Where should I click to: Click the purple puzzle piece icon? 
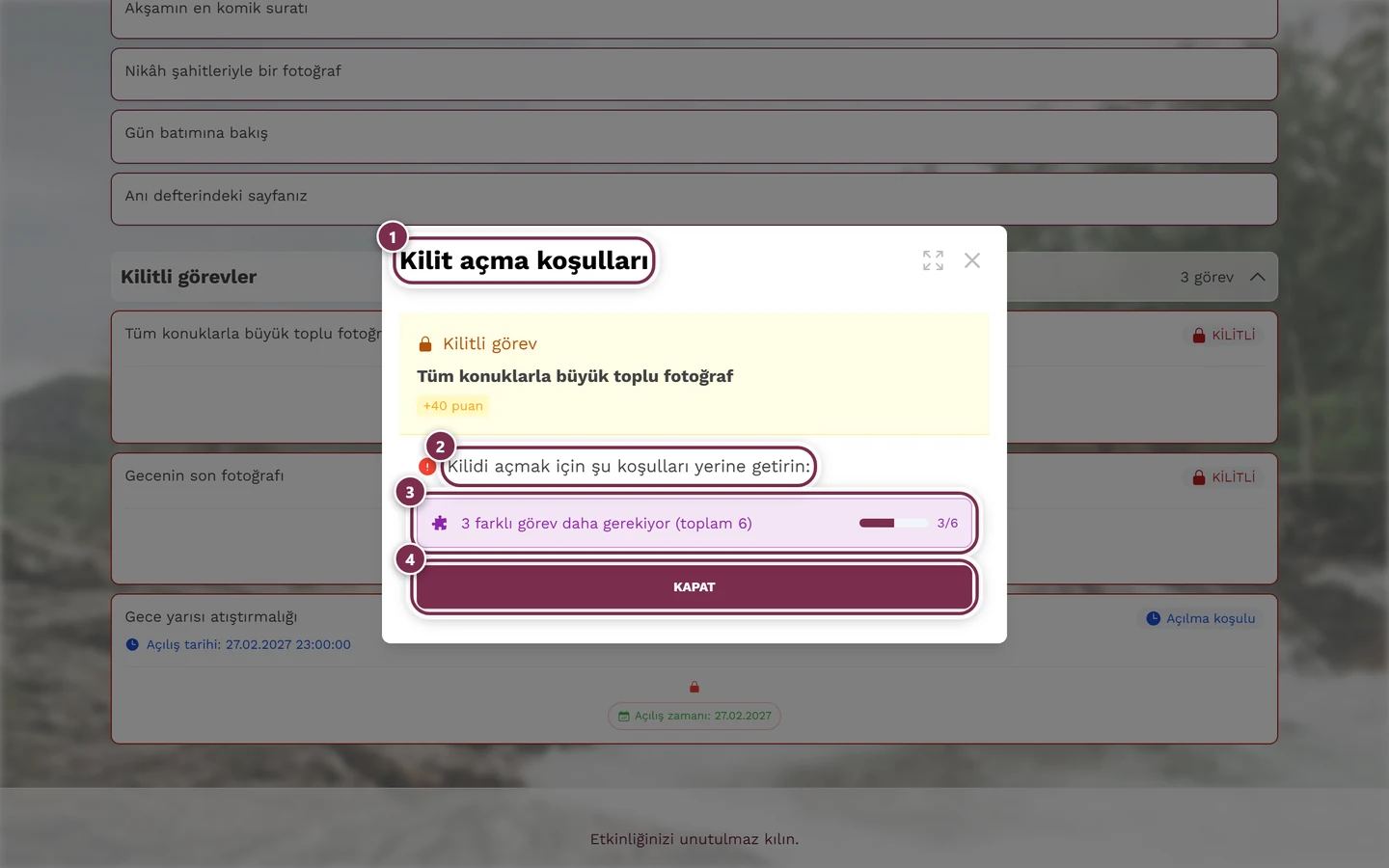pyautogui.click(x=440, y=523)
